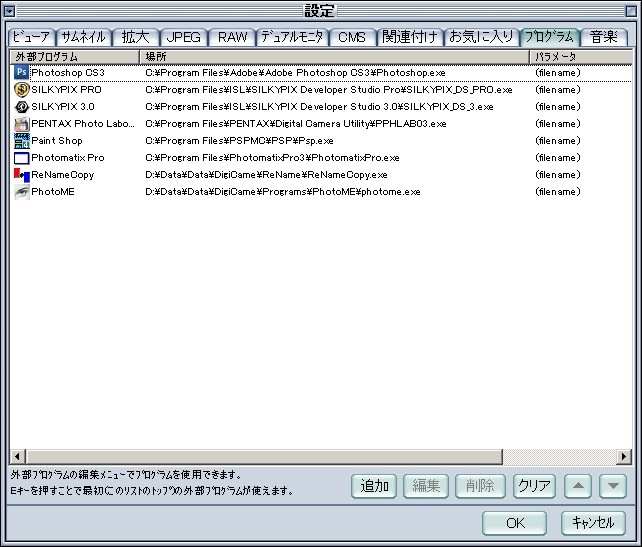Screen dimensions: 642x547
Task: Open the お気に入り tab
Action: [x=481, y=37]
